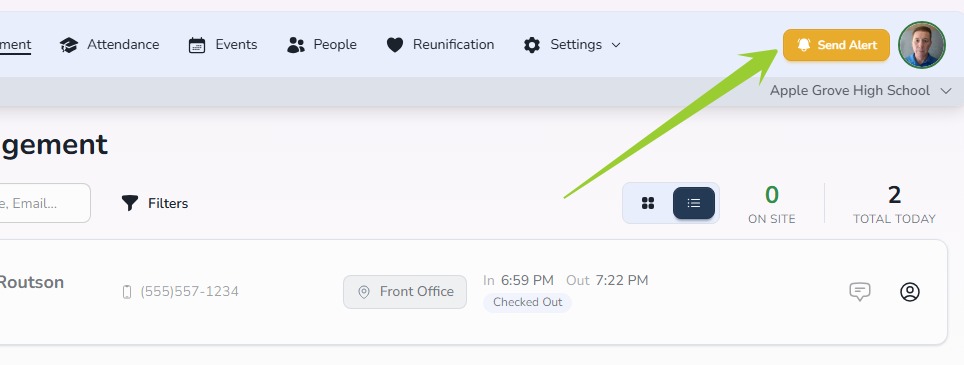
Task: Click the Settings gear icon
Action: 532,45
